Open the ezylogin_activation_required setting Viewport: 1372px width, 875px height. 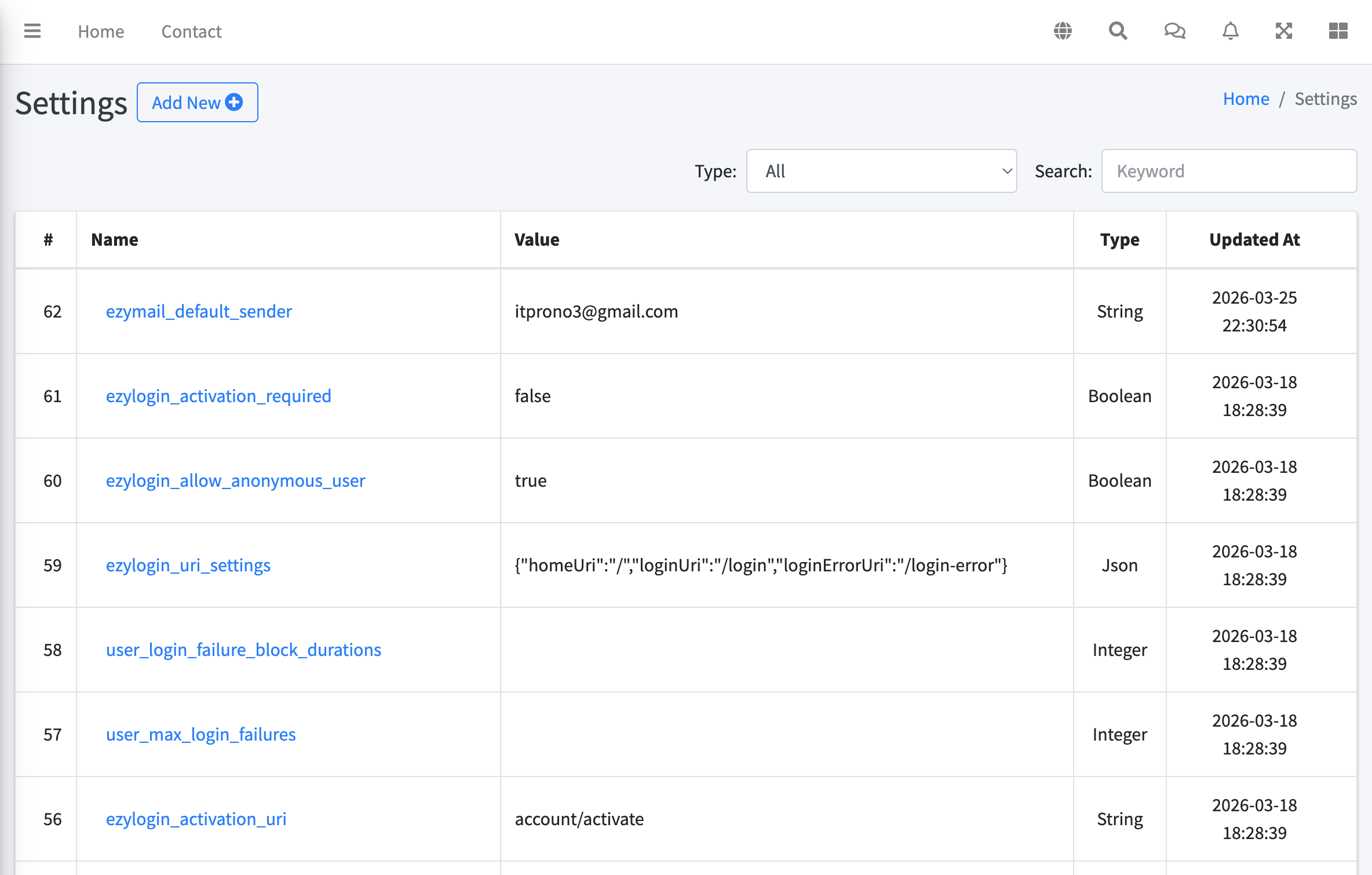pyautogui.click(x=218, y=396)
